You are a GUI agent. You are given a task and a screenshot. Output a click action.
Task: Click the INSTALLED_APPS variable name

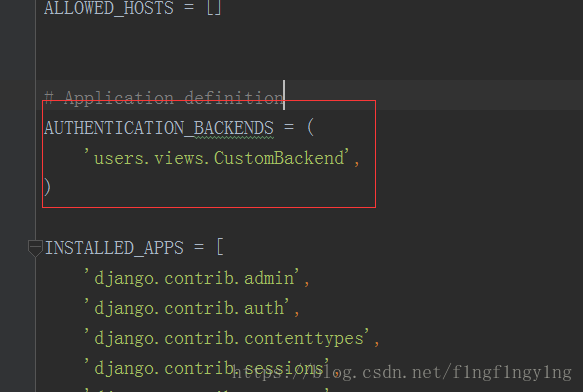(114, 248)
